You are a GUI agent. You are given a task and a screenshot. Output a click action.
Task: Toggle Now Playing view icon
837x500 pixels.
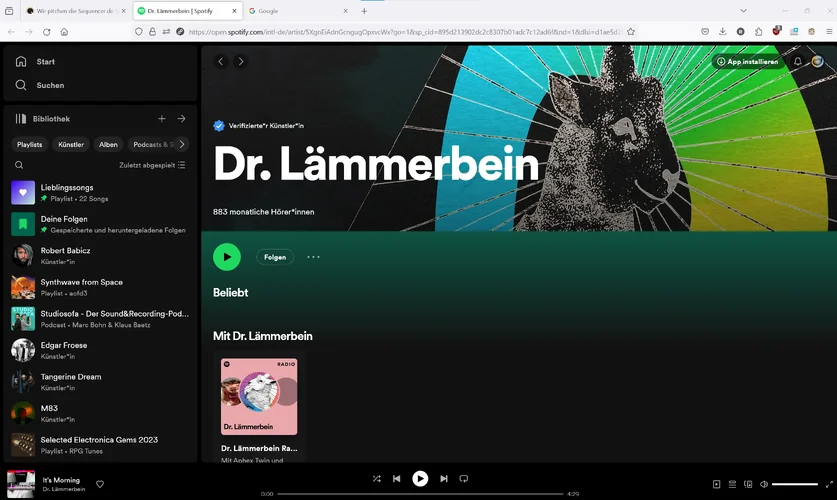pos(716,484)
